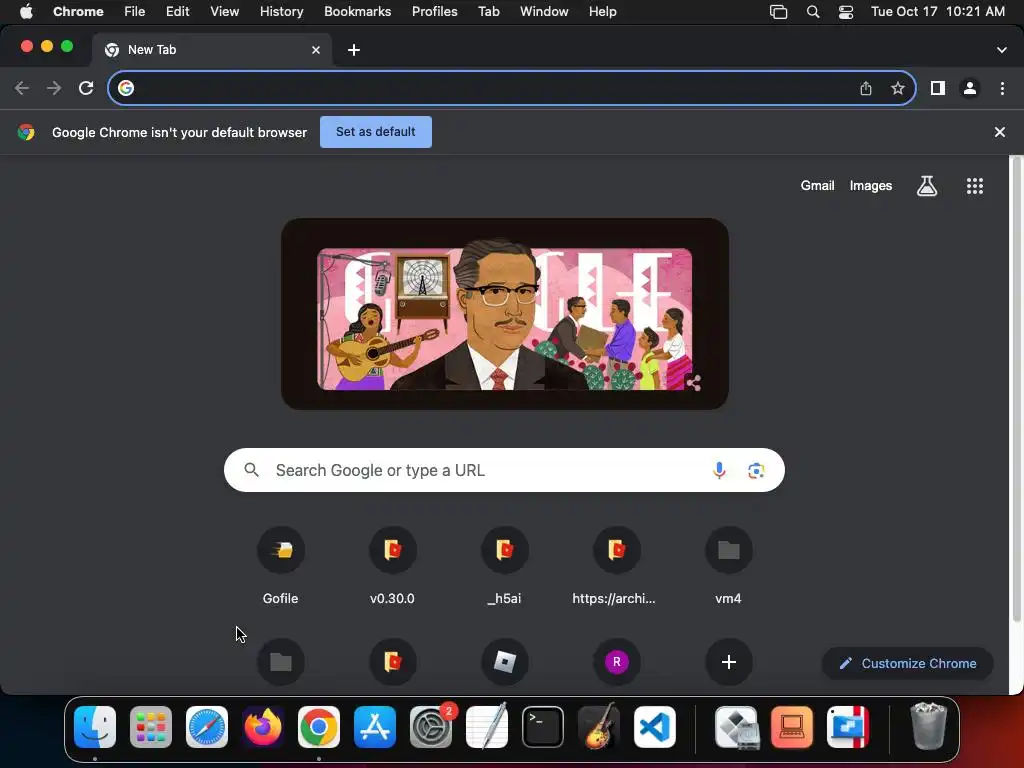The width and height of the screenshot is (1024, 768).
Task: Open the Tab menu
Action: [488, 12]
